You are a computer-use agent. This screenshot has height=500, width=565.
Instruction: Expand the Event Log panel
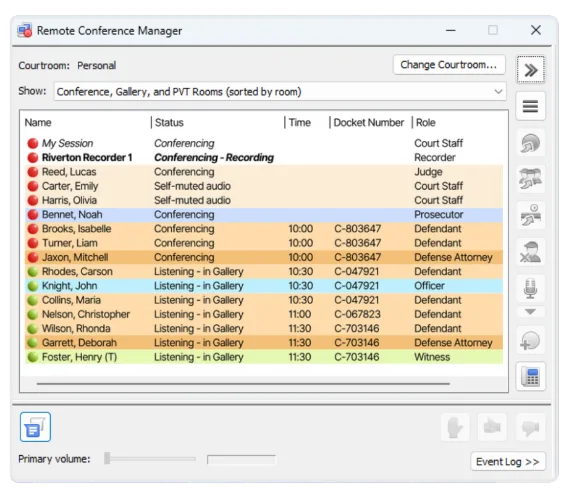pos(508,461)
